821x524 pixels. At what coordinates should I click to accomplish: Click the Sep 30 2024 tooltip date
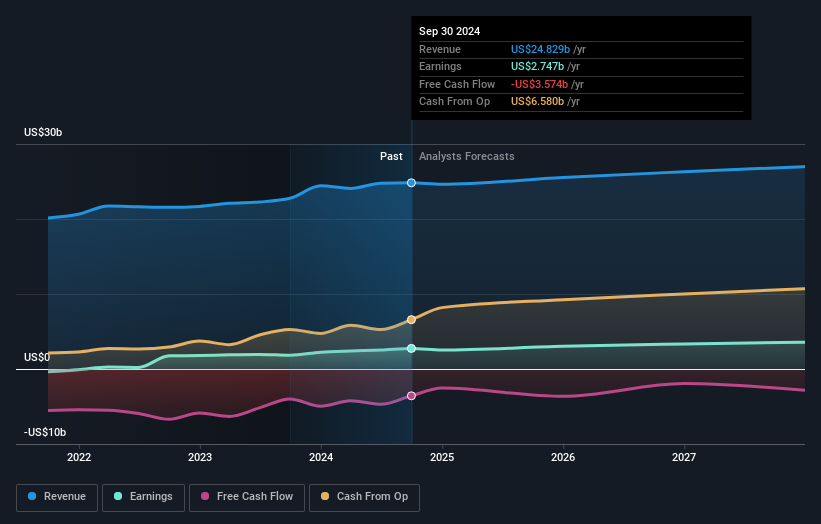coord(449,31)
